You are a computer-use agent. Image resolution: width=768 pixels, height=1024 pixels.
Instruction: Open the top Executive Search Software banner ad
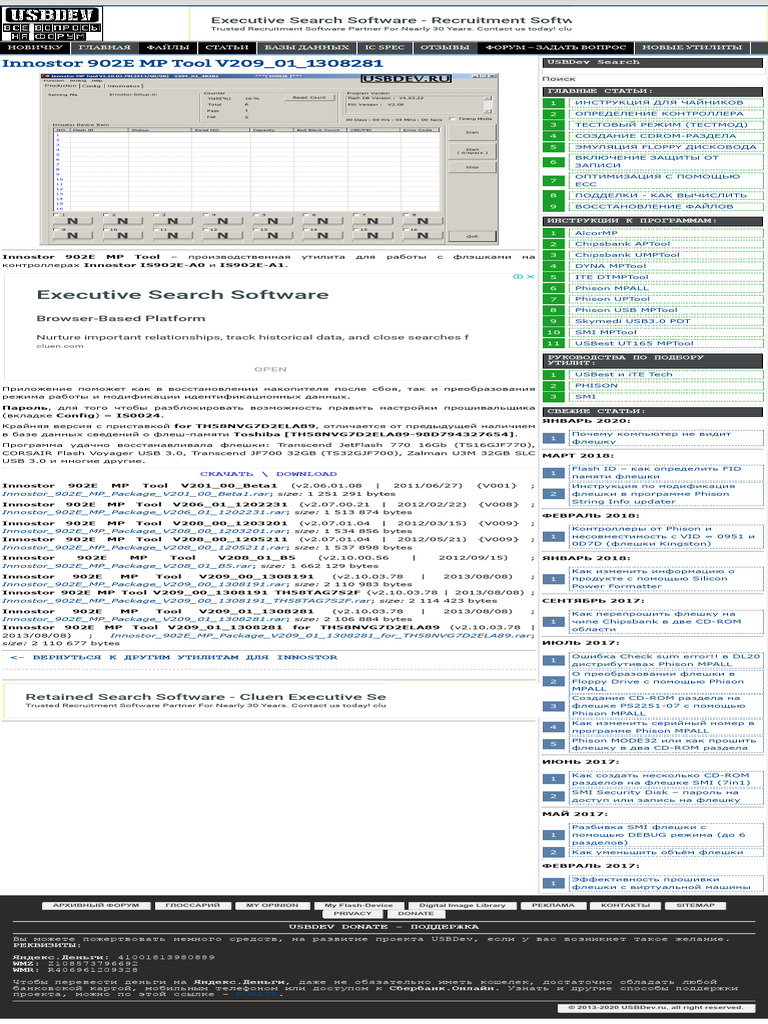click(x=391, y=24)
